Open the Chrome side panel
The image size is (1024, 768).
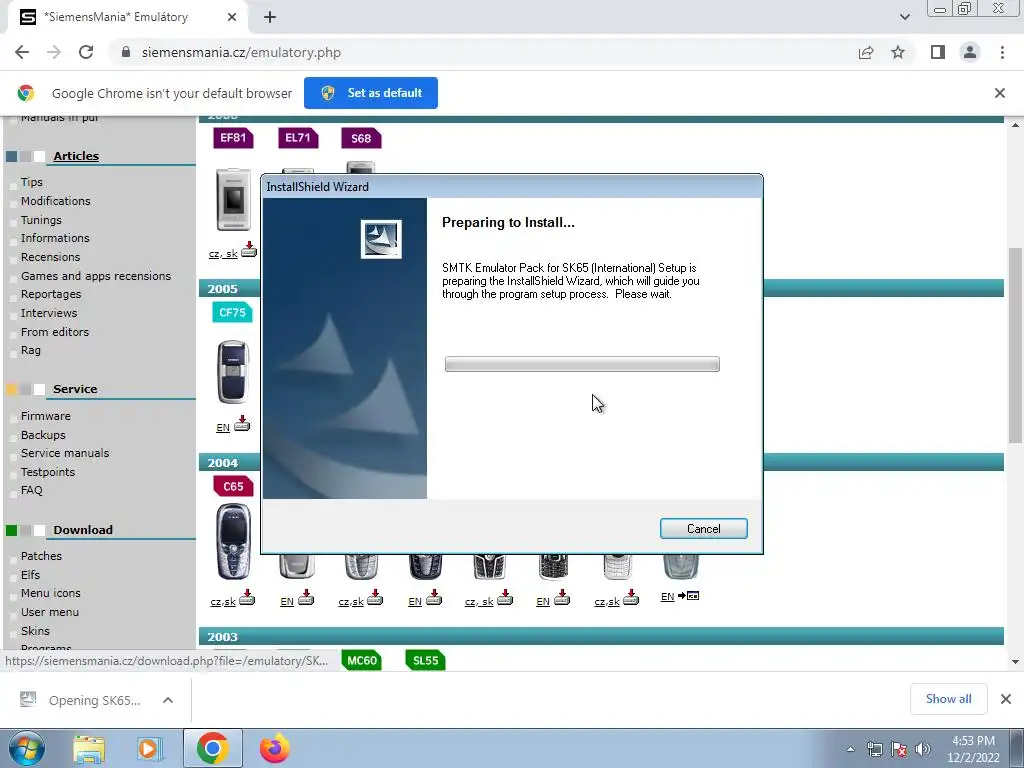click(938, 52)
